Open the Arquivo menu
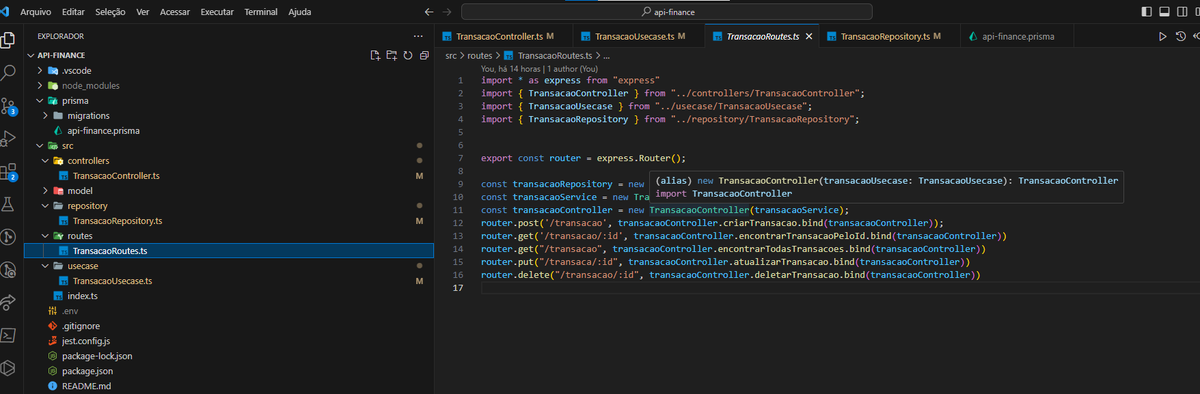The width and height of the screenshot is (1200, 394). [x=36, y=12]
